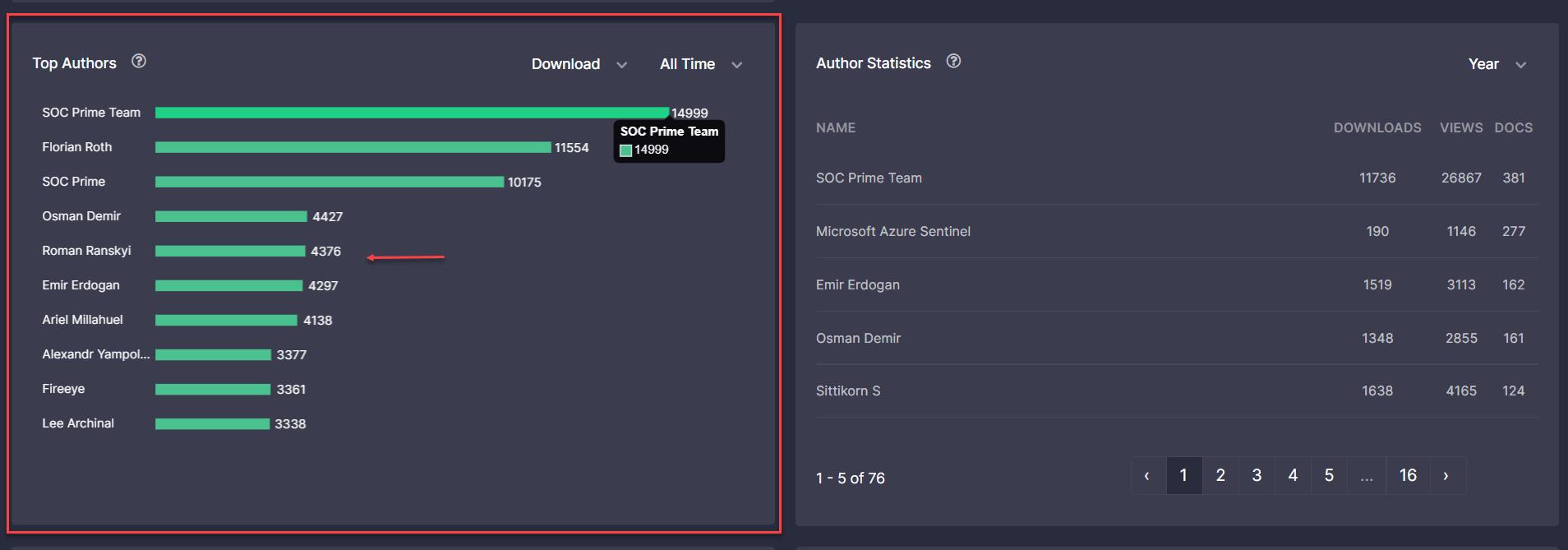This screenshot has height=550, width=1568.
Task: Click green legend swatch in tooltip
Action: tap(625, 150)
